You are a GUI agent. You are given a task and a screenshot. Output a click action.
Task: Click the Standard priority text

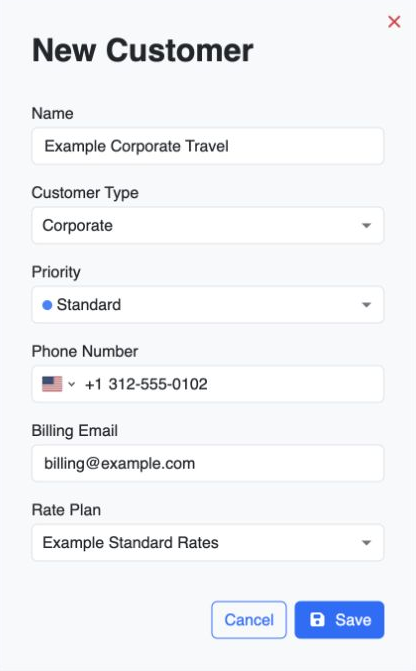pos(89,305)
